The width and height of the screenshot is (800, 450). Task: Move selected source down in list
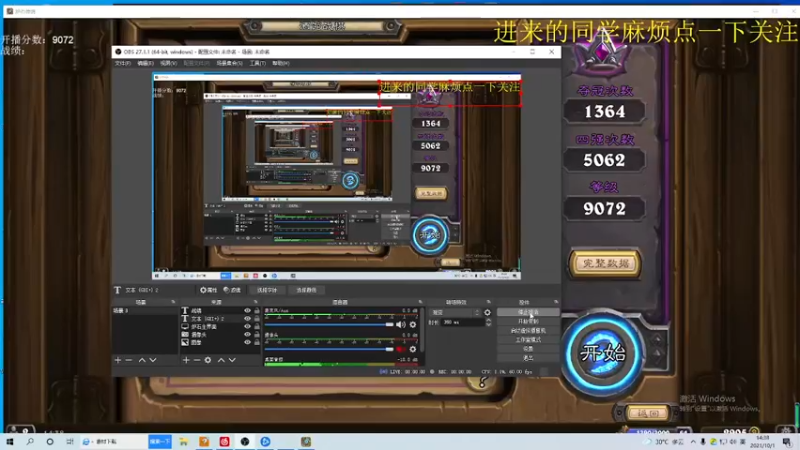coord(232,360)
